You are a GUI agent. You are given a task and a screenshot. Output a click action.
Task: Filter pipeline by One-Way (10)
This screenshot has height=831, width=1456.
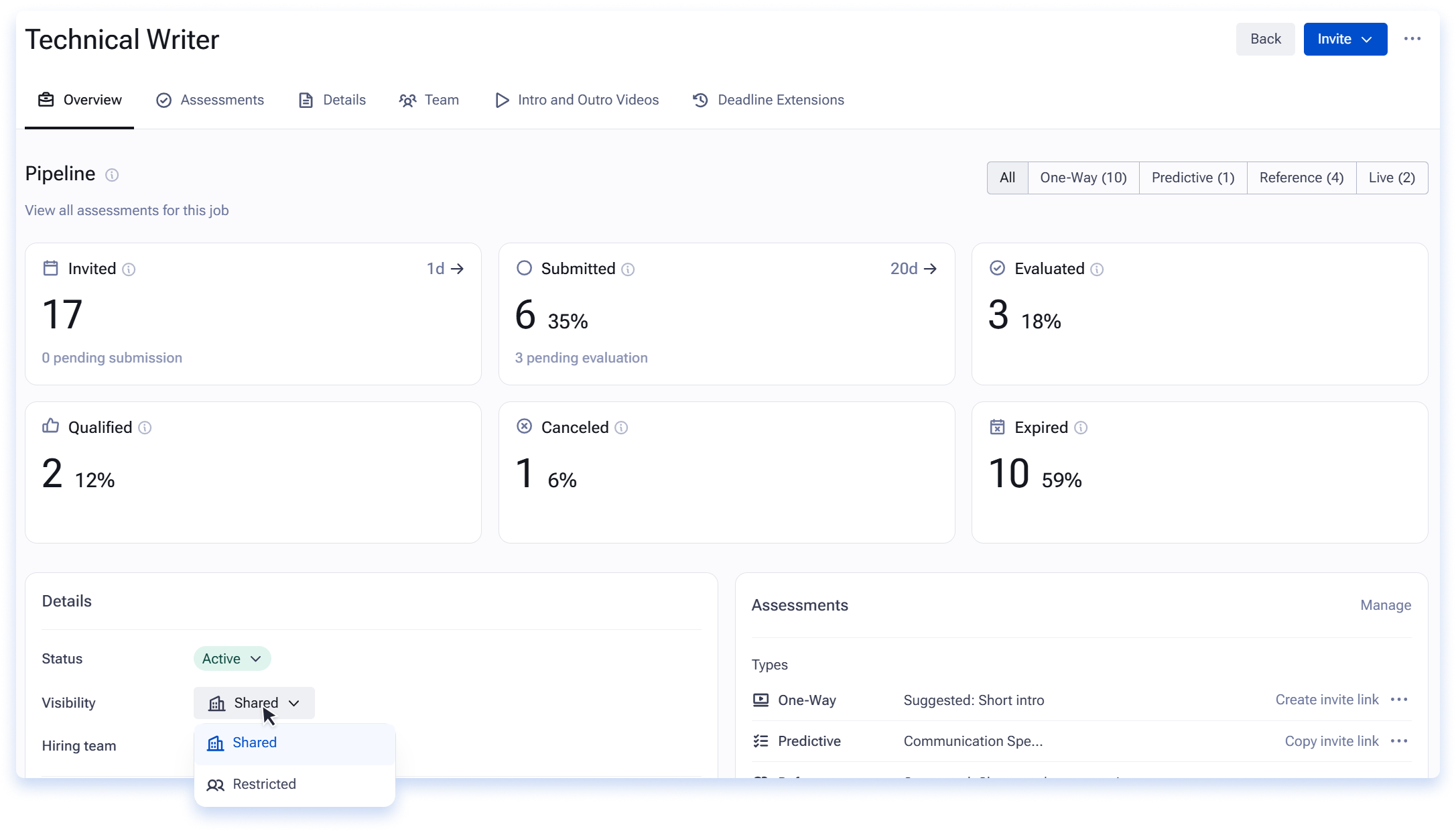1083,178
